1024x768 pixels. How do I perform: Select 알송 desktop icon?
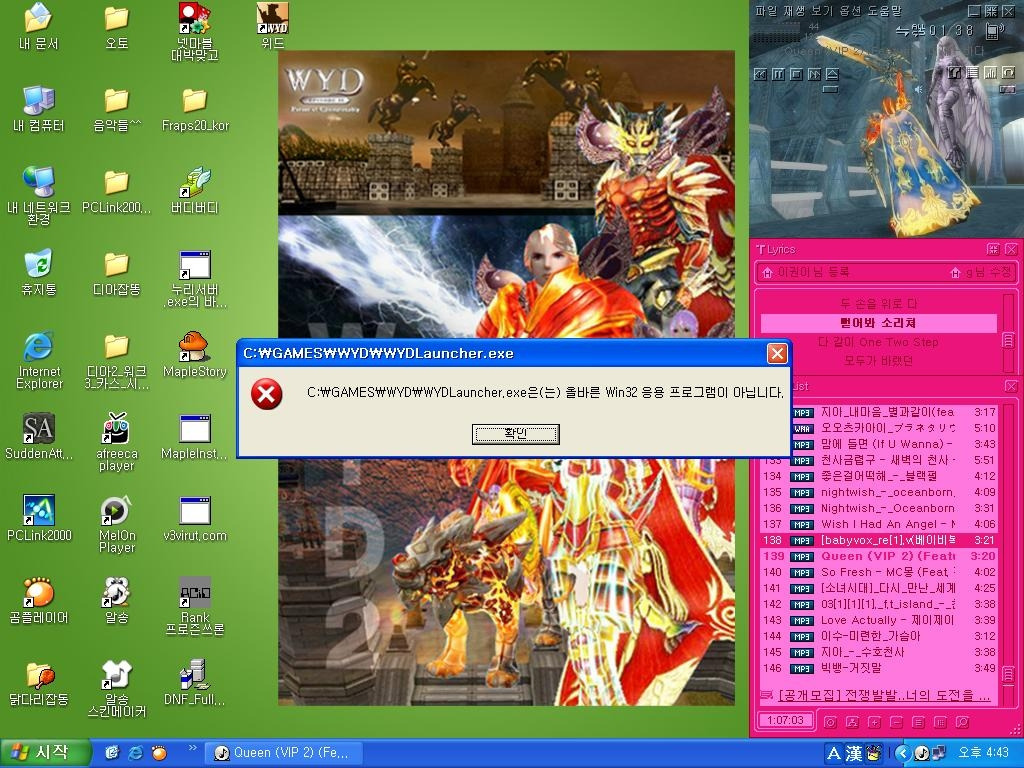117,601
